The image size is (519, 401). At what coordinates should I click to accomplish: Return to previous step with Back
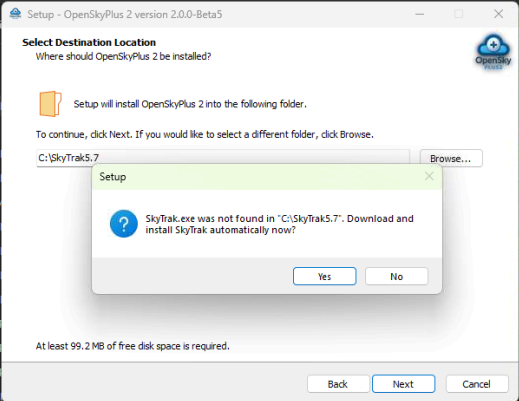[338, 384]
